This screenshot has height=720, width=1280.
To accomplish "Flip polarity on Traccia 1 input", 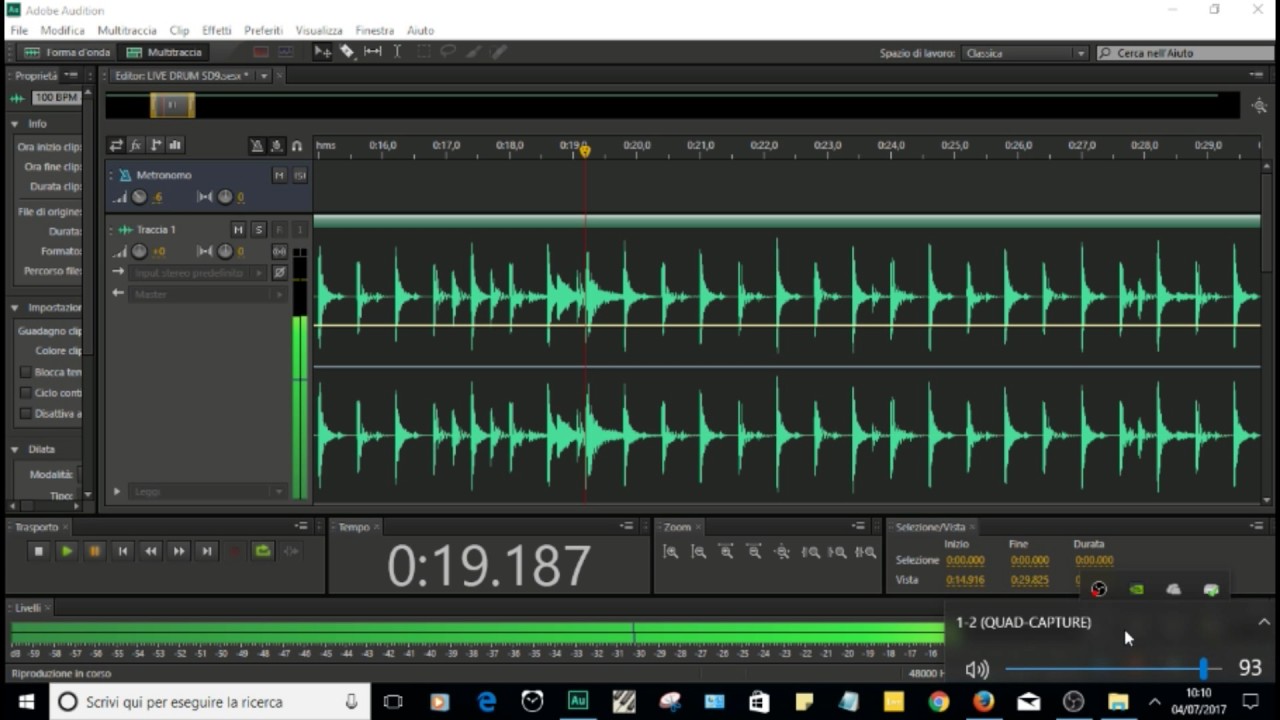I will coord(280,273).
